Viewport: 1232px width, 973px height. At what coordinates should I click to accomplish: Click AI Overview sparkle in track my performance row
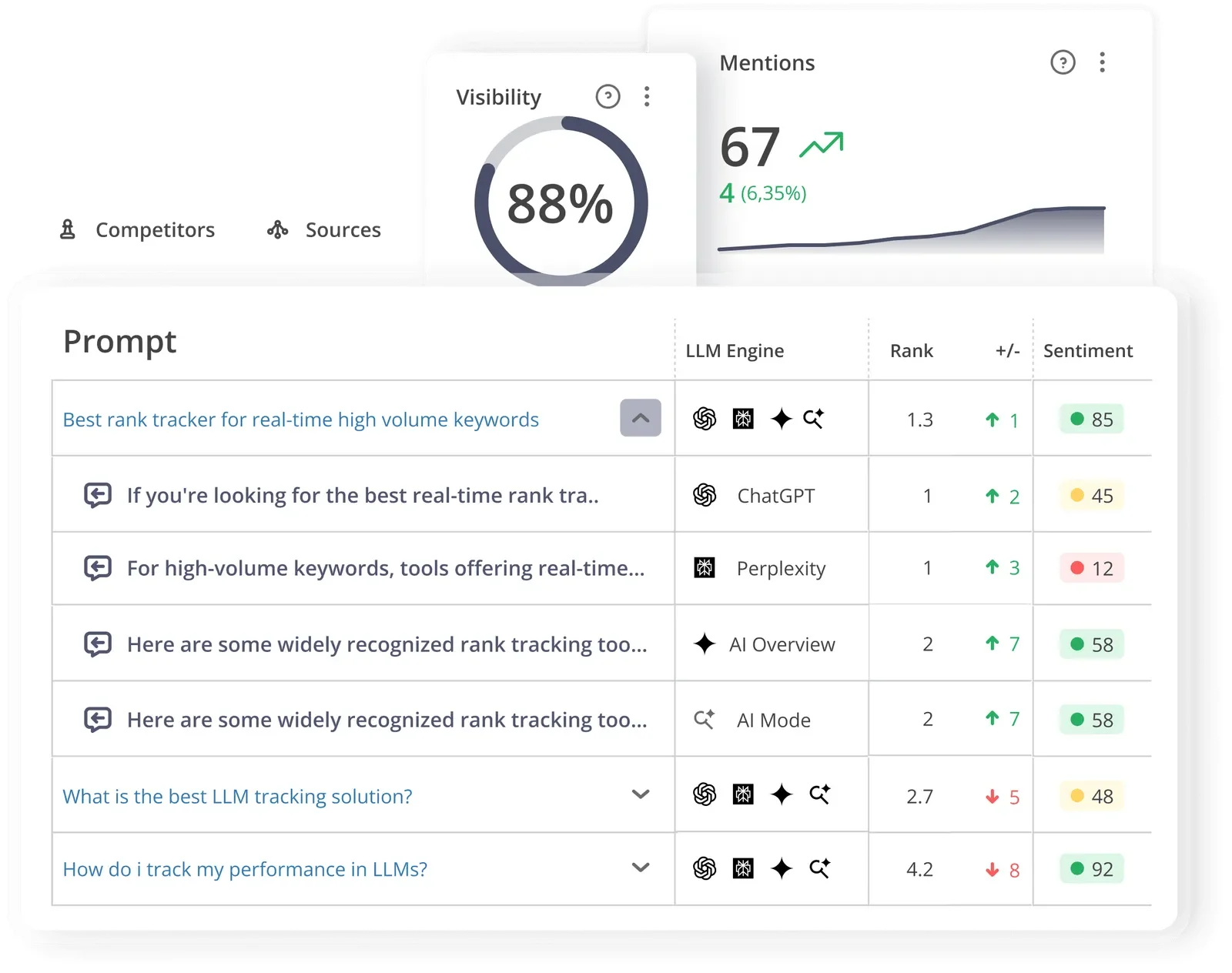click(x=782, y=868)
